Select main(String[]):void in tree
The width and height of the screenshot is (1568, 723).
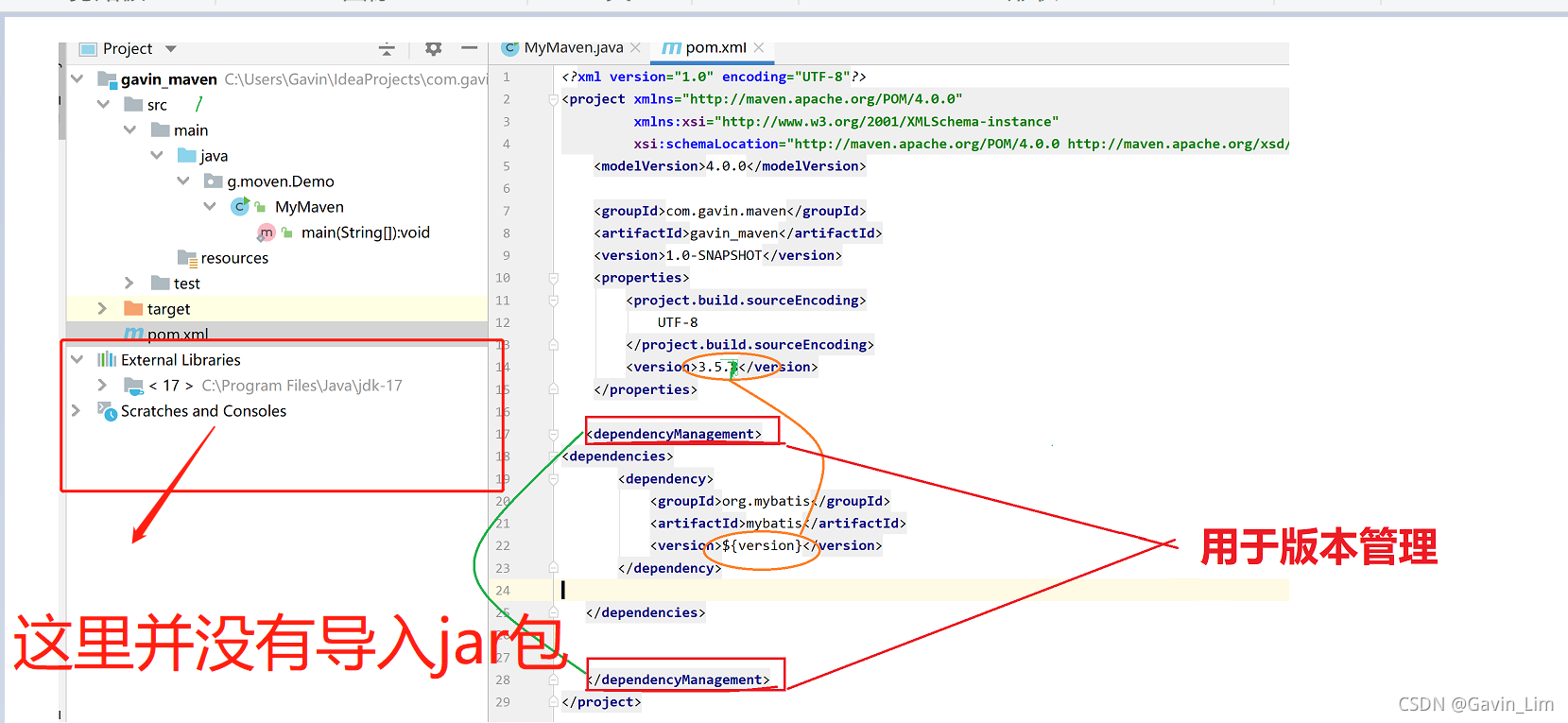pyautogui.click(x=365, y=232)
